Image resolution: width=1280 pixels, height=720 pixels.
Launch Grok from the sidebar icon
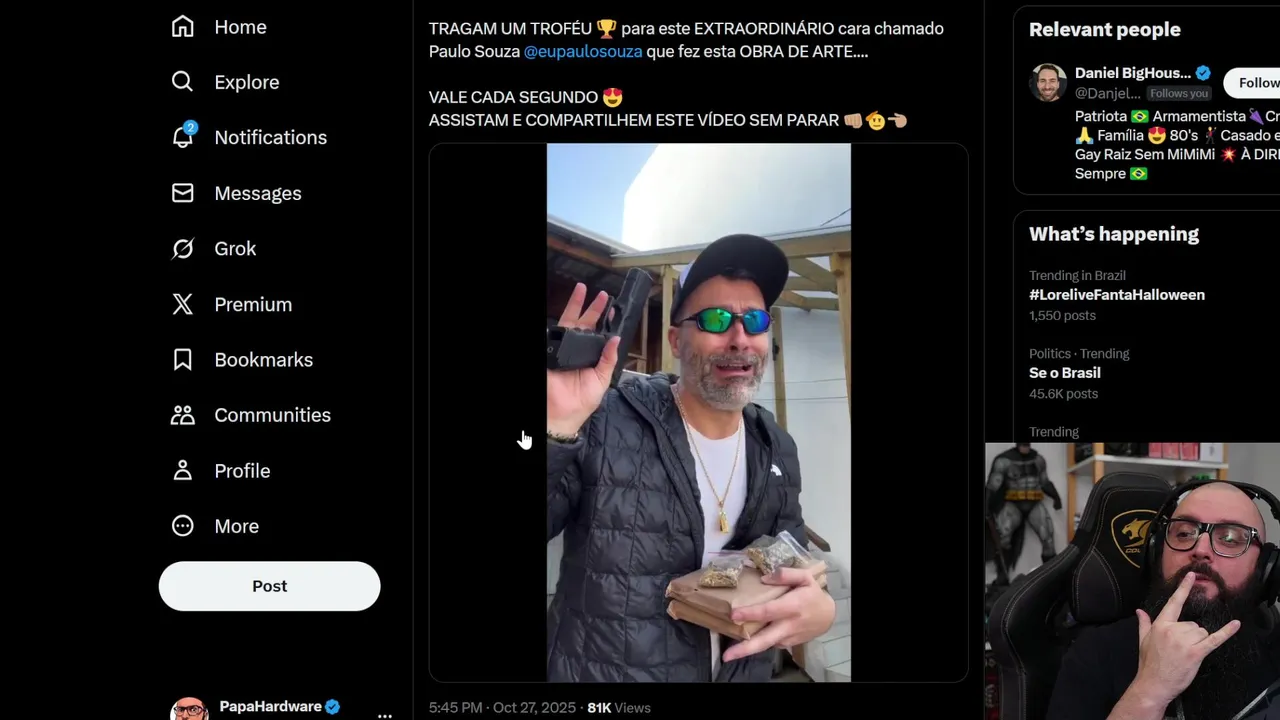click(182, 248)
